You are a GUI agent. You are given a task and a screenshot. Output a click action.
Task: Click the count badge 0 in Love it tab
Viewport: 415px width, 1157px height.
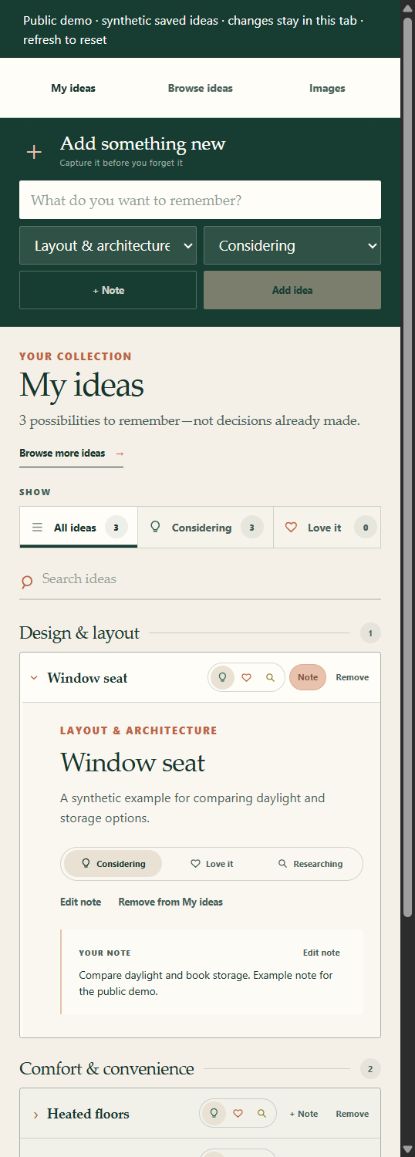click(x=366, y=528)
